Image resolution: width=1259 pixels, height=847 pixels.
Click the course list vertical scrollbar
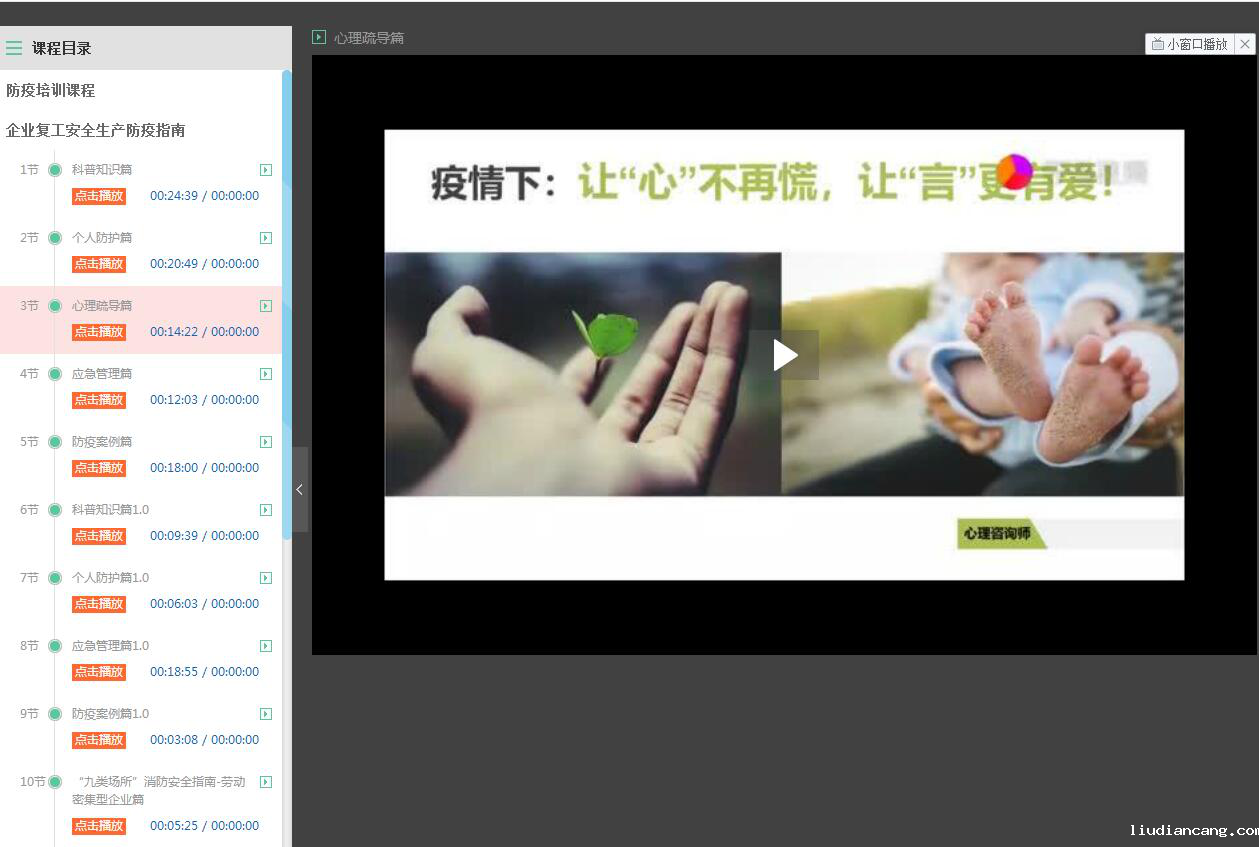tap(287, 300)
